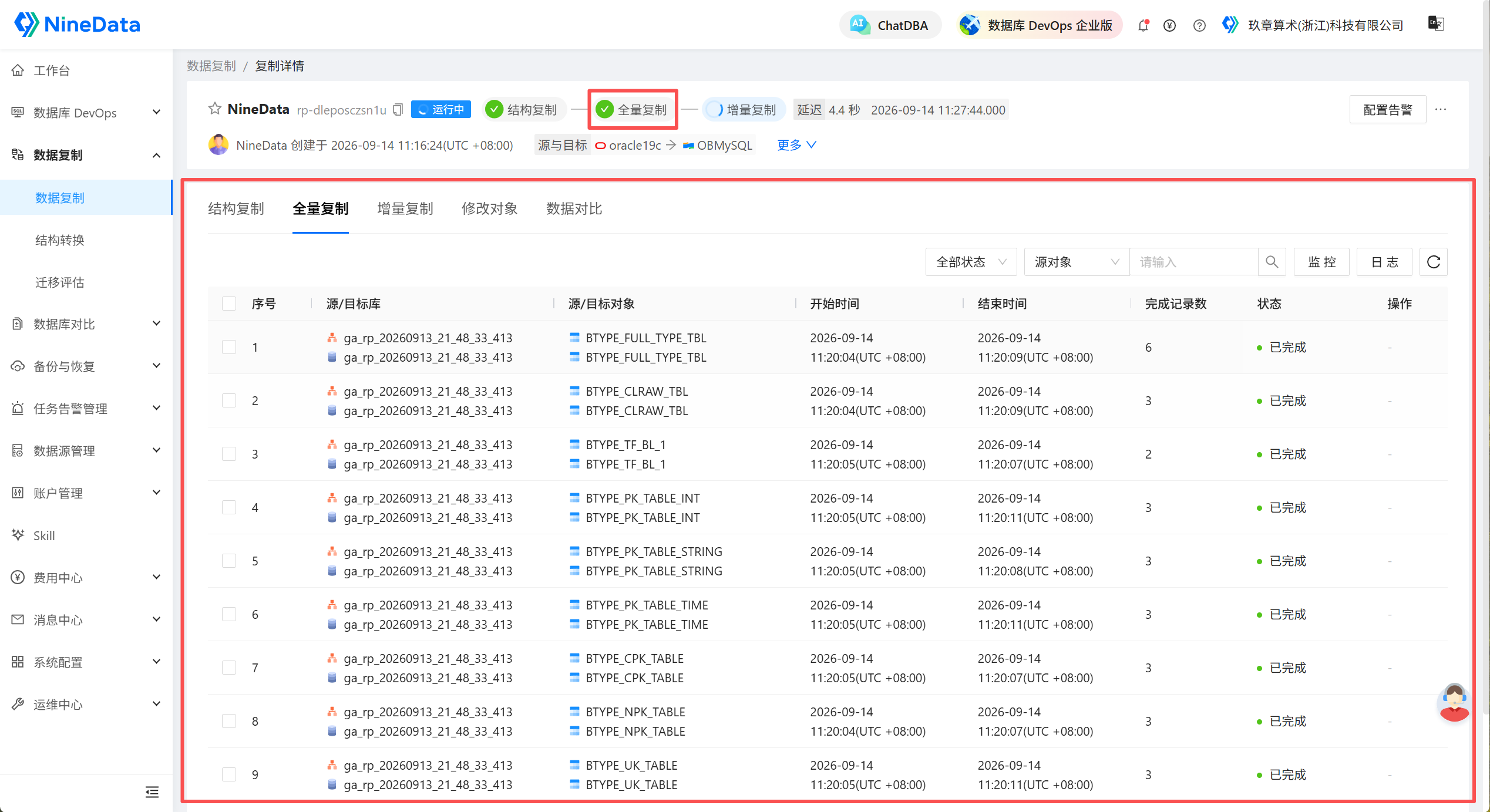Check the row 1 BTYPE_FULL_TYPE_TBL checkbox
This screenshot has height=812, width=1490.
(x=229, y=347)
